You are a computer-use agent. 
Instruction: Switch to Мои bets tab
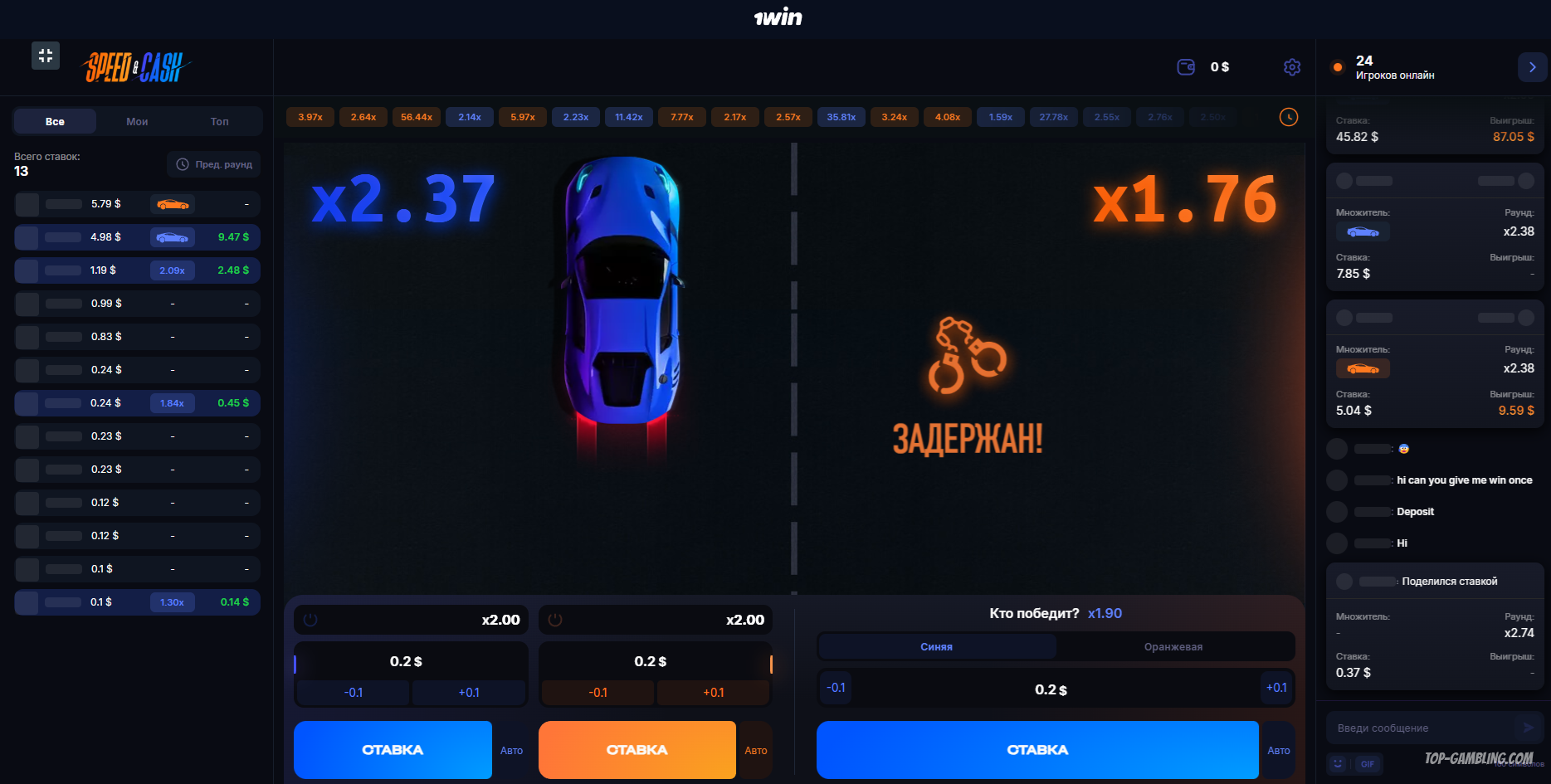tap(137, 121)
